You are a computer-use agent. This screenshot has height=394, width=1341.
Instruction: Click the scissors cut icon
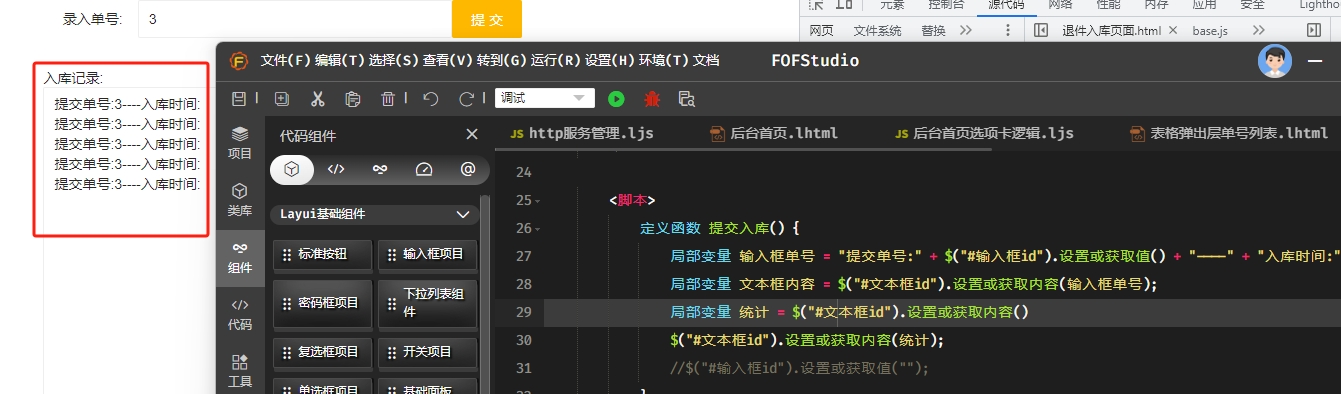pos(318,98)
